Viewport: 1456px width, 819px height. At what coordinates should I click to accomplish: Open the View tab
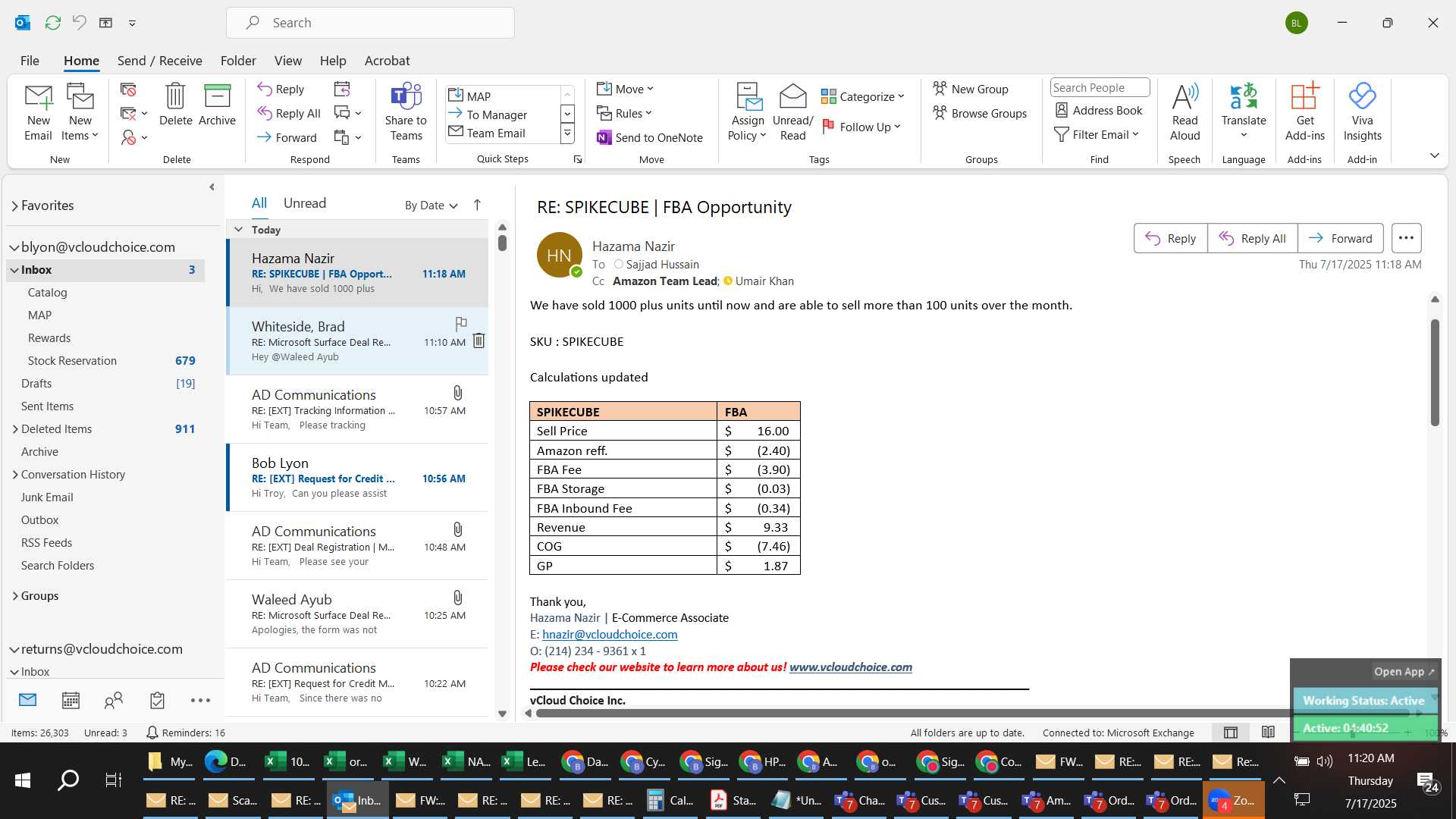coord(287,61)
